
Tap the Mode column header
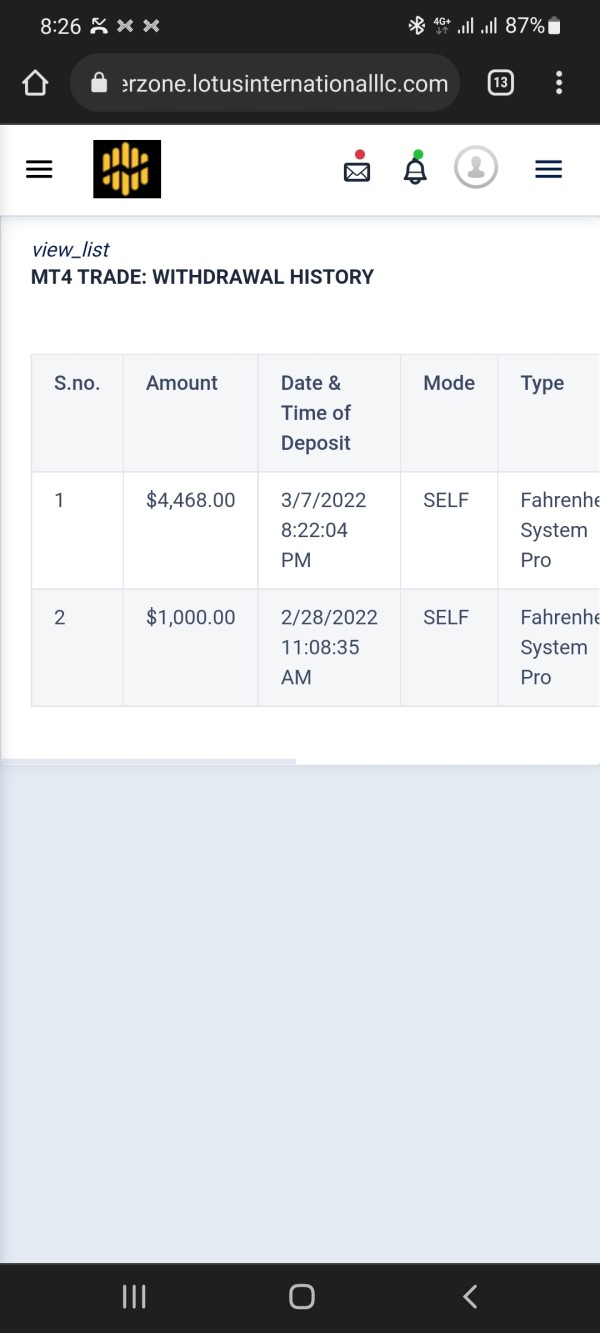449,383
